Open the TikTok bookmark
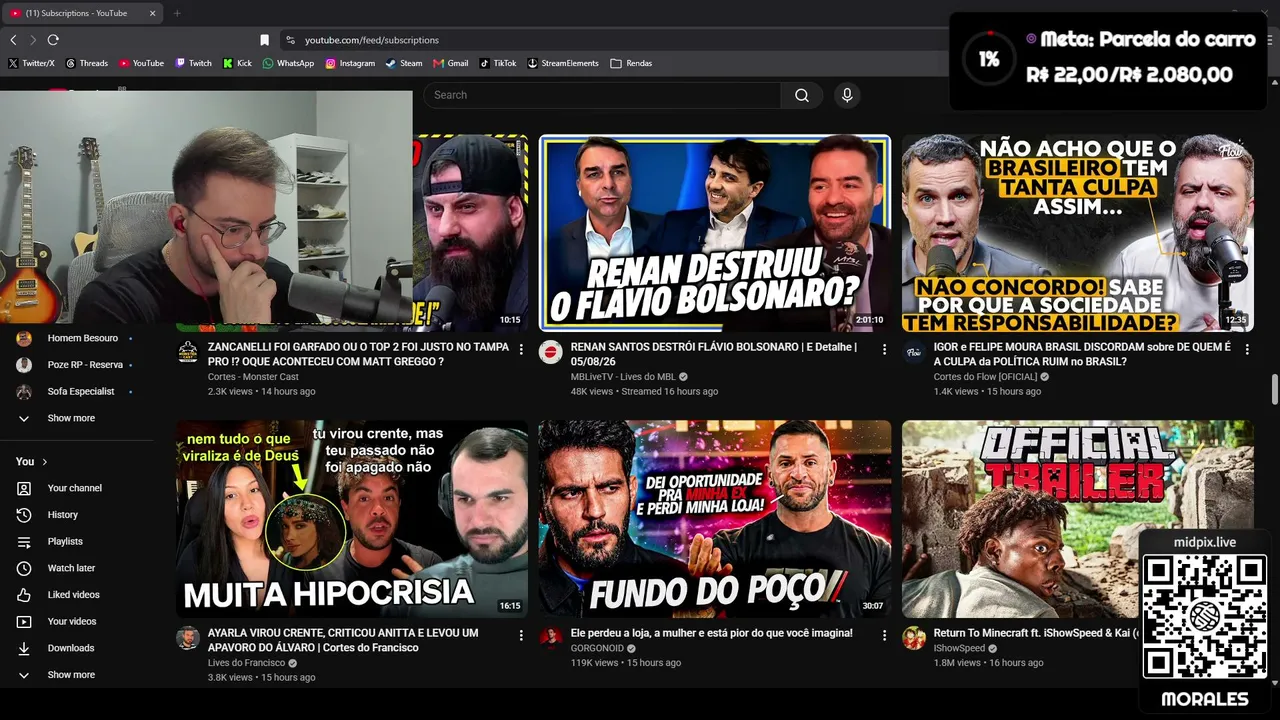The width and height of the screenshot is (1280, 720). tap(498, 63)
